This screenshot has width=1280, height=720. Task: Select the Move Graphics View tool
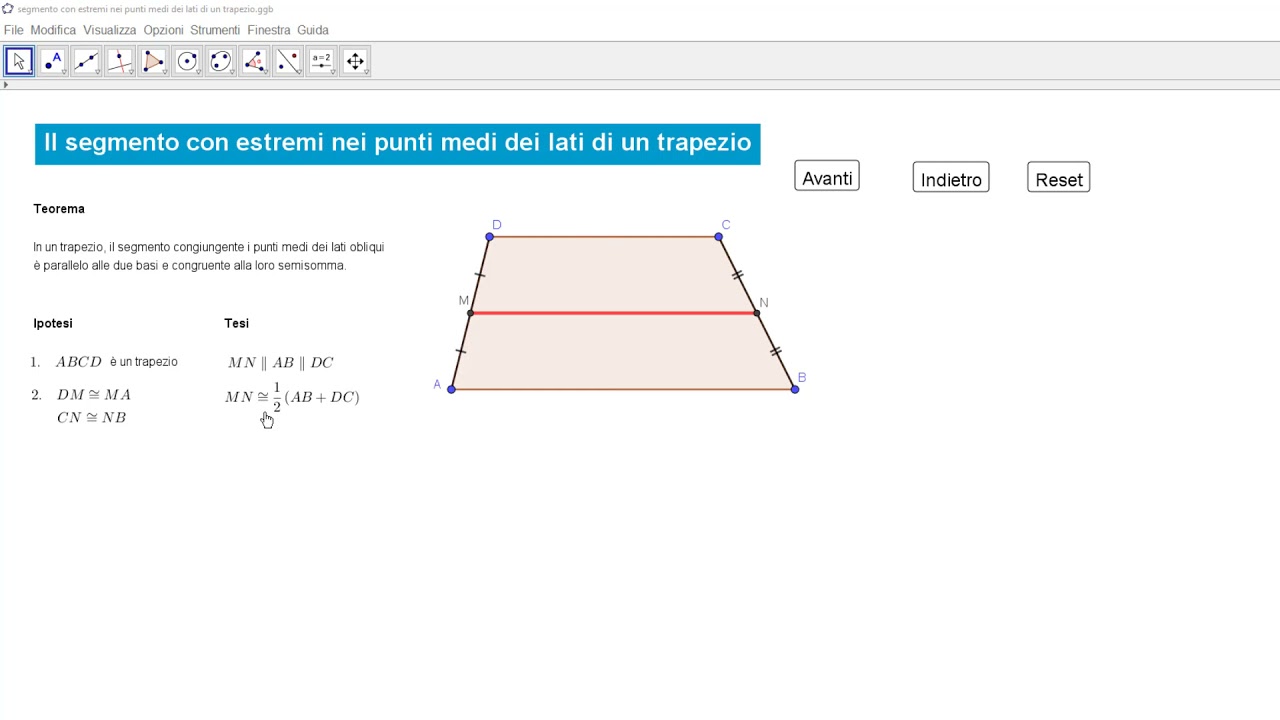pyautogui.click(x=355, y=61)
